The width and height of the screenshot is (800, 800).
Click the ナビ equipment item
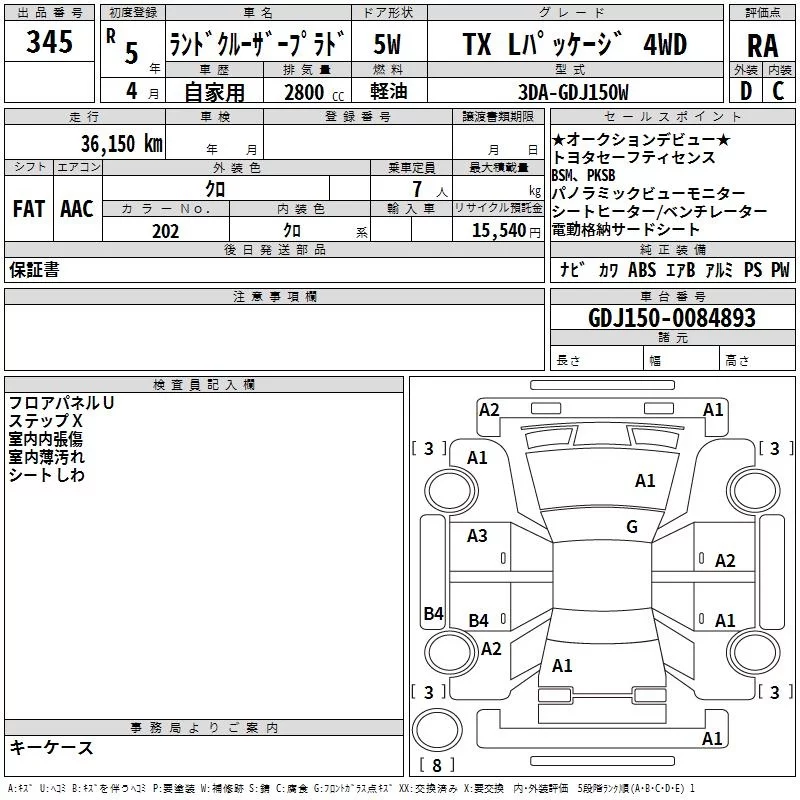571,270
